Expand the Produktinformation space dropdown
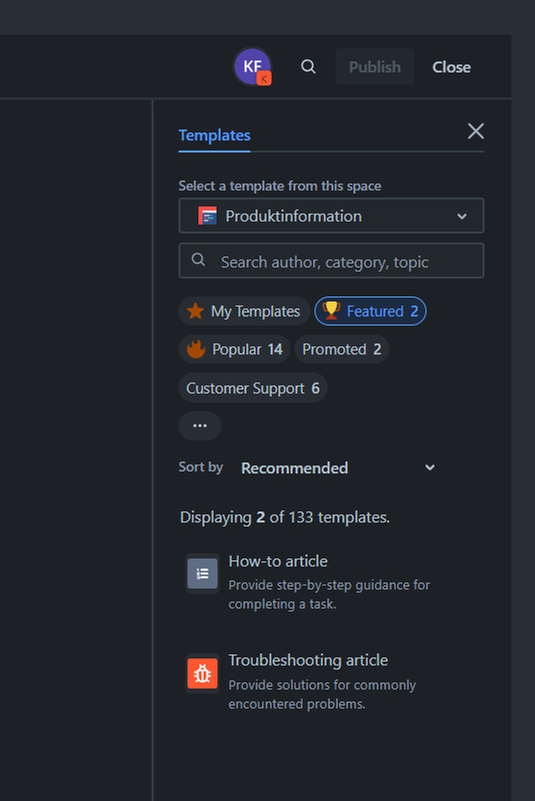Image resolution: width=535 pixels, height=801 pixels. 331,216
